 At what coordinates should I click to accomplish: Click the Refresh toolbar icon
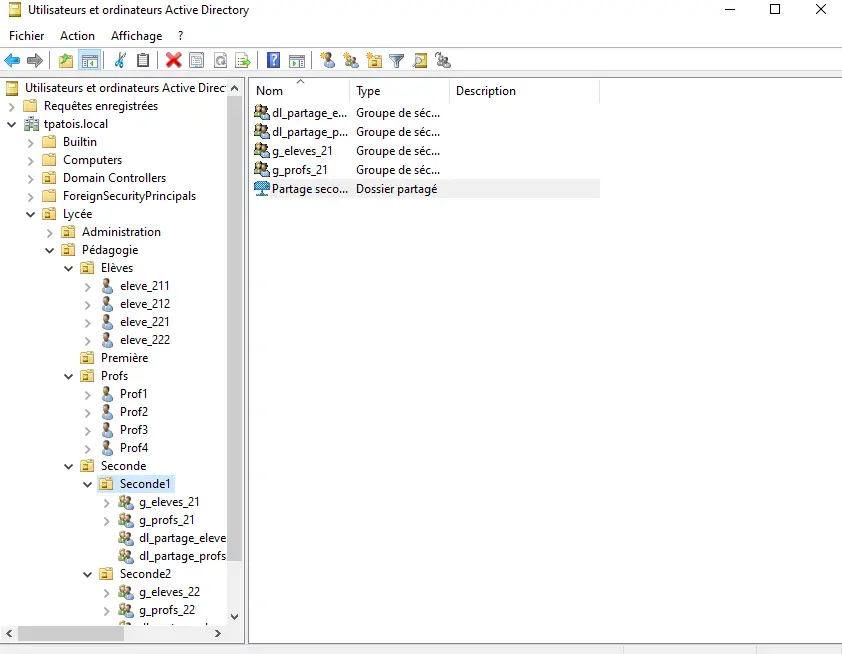pos(220,61)
